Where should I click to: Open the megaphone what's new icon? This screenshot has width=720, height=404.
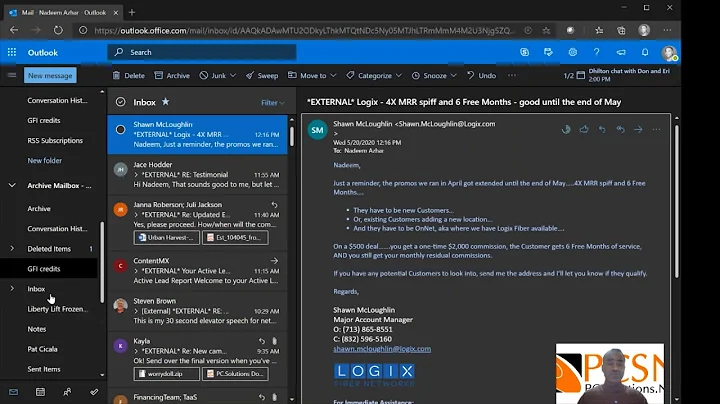tap(621, 52)
